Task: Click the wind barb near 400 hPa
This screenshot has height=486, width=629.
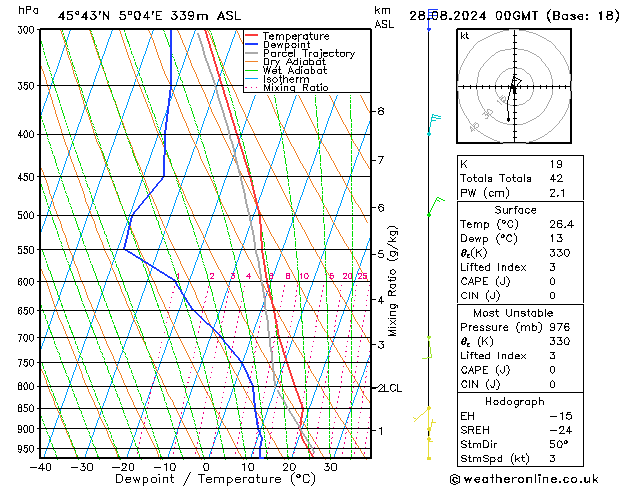Action: tap(434, 120)
